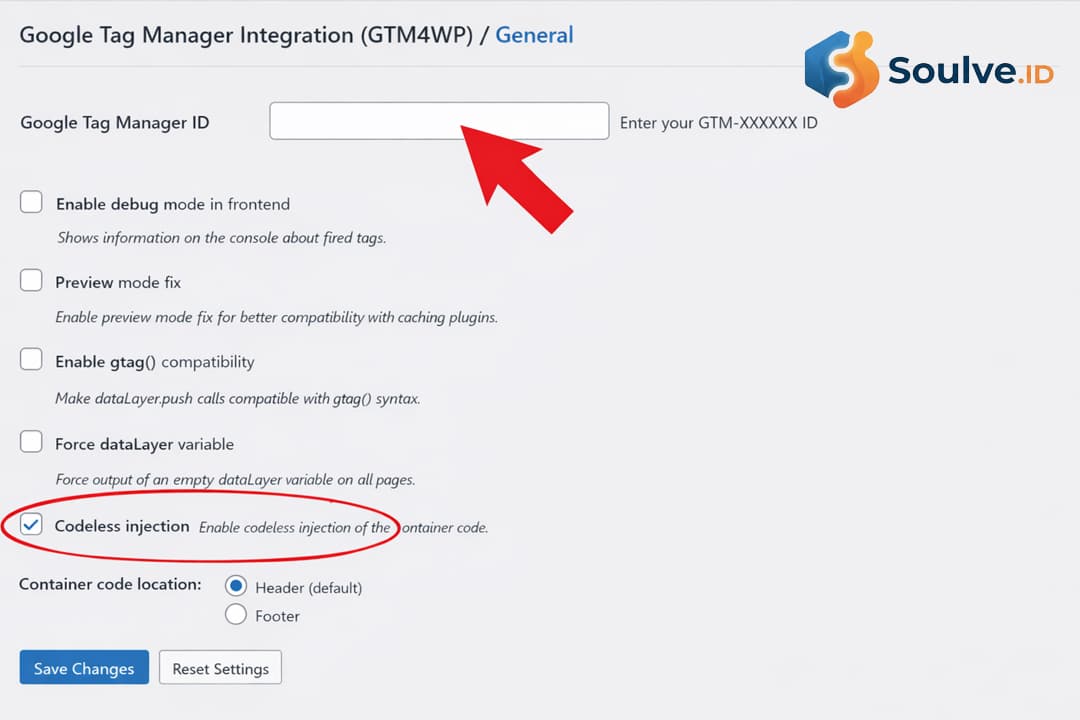This screenshot has width=1080, height=720.
Task: Check the Force dataLayer variable option
Action: pyautogui.click(x=31, y=441)
